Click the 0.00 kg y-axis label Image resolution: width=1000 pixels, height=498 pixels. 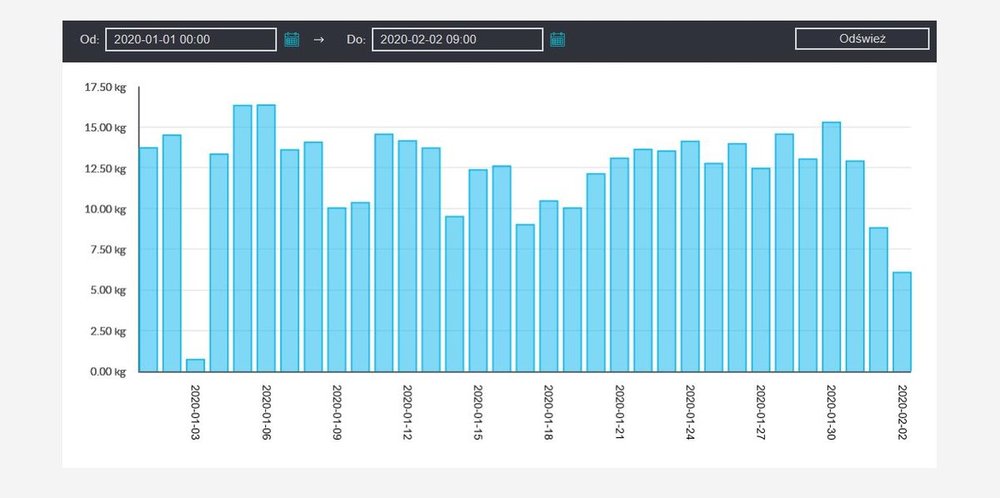pyautogui.click(x=106, y=372)
